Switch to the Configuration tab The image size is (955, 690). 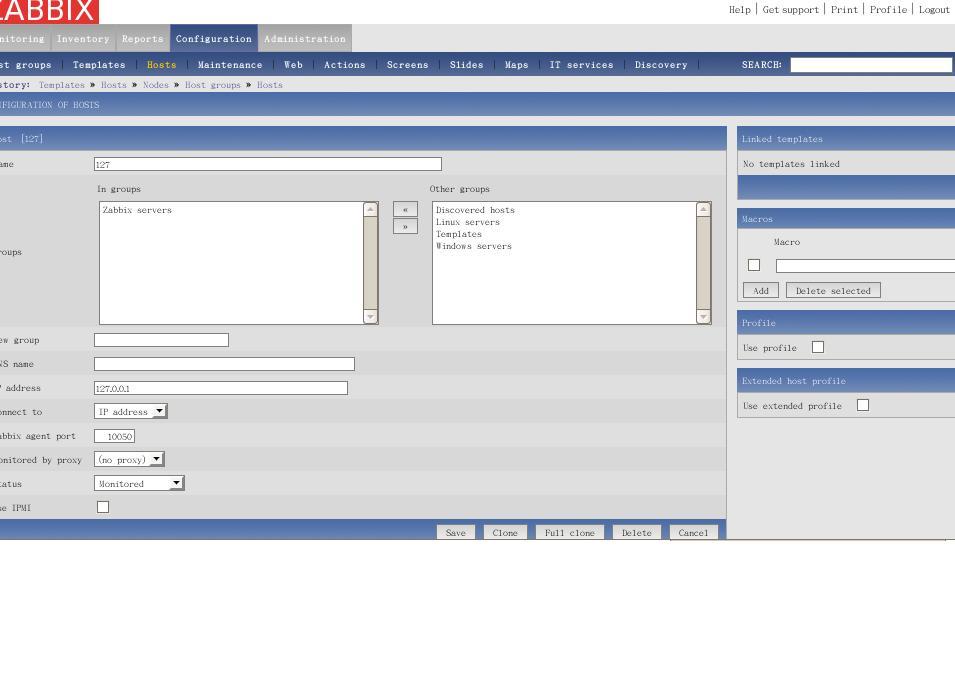click(214, 38)
